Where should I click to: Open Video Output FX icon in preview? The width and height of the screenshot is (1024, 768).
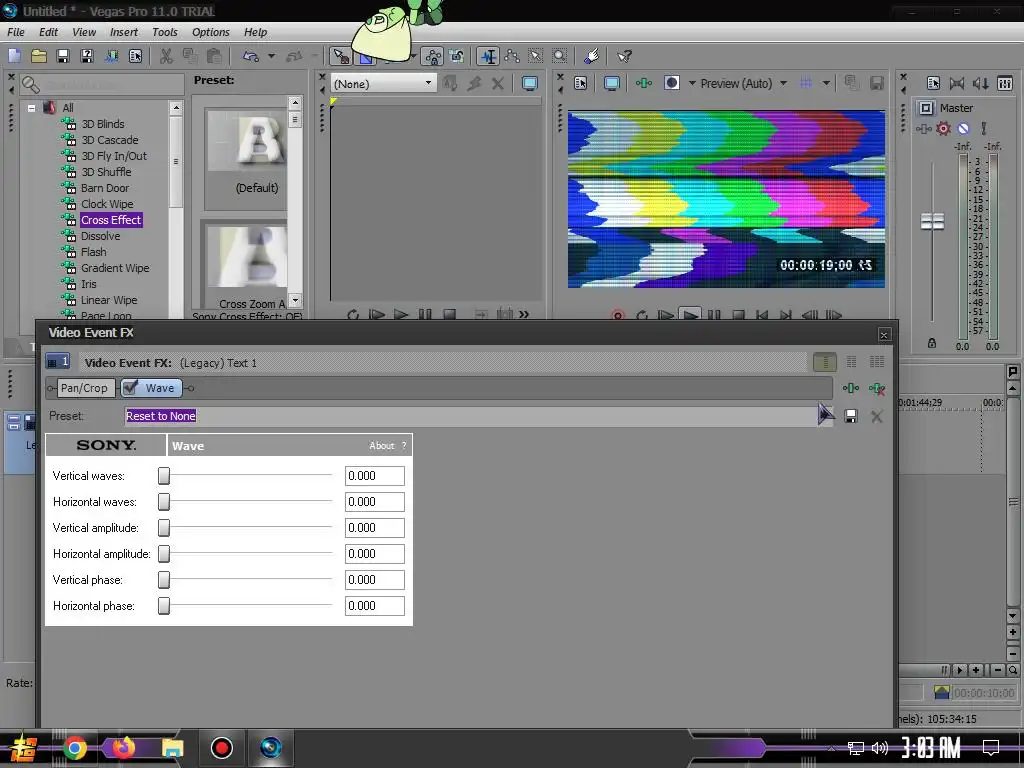pyautogui.click(x=643, y=83)
